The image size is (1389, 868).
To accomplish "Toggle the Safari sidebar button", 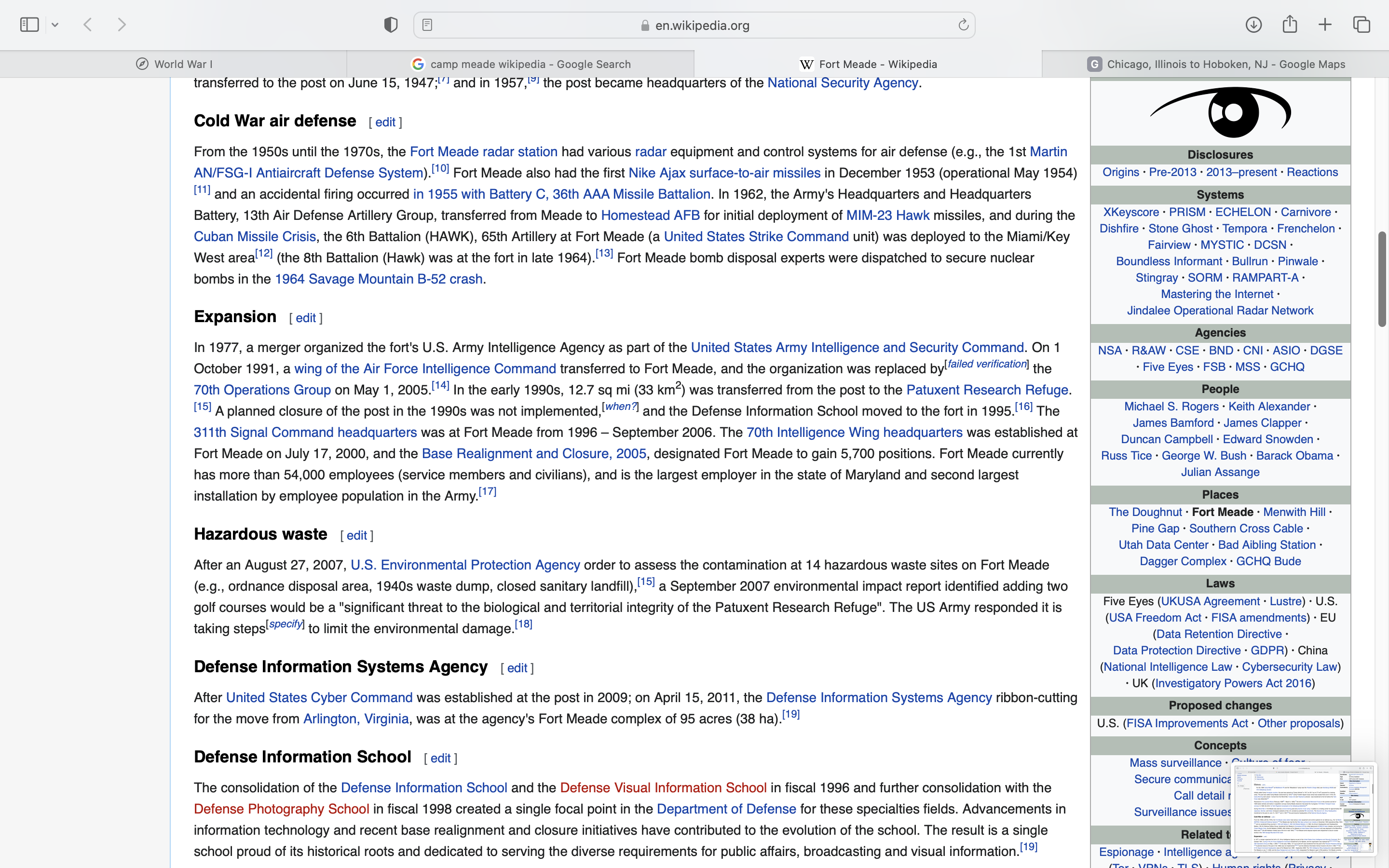I will 29,25.
